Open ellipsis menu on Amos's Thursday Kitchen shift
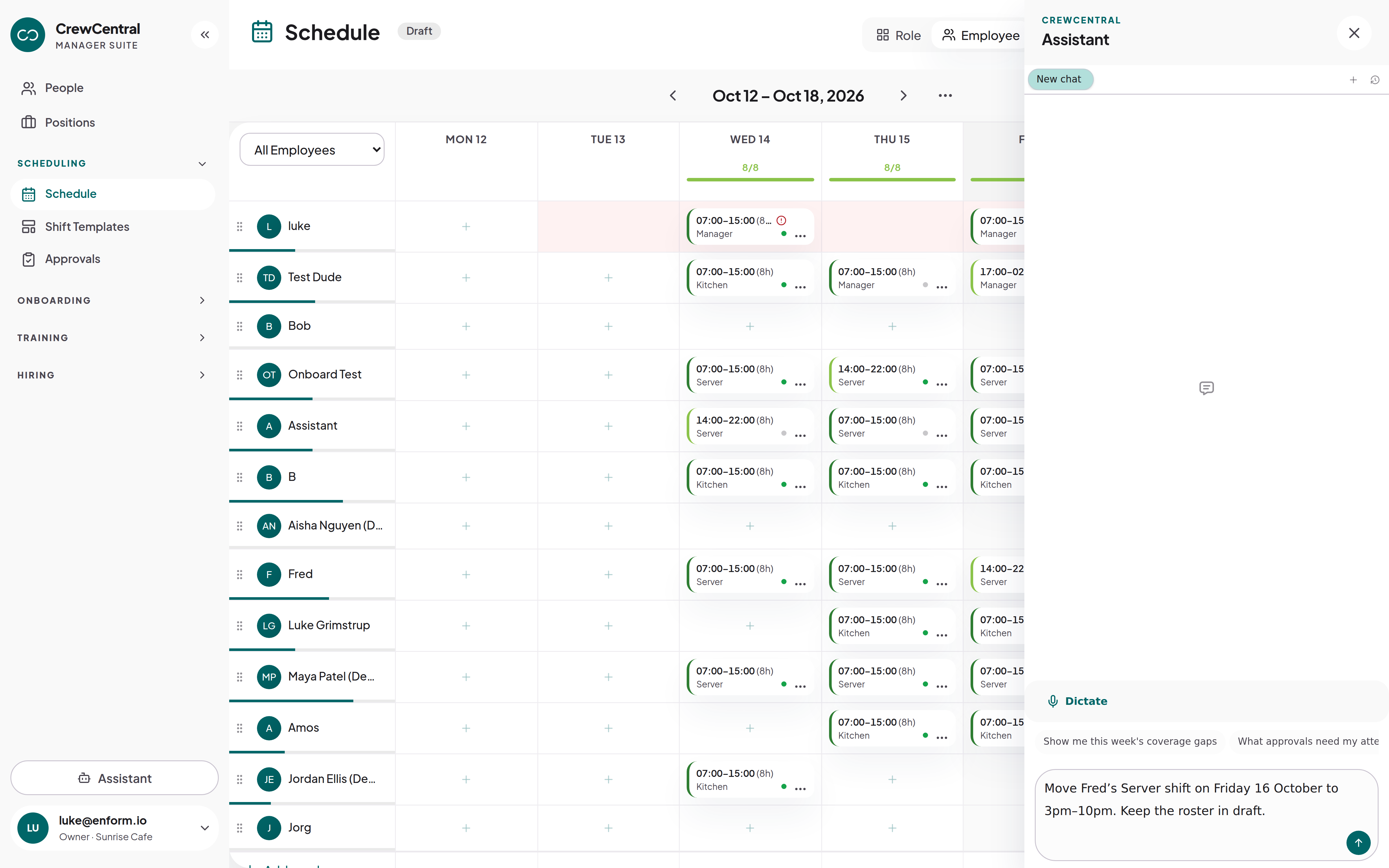Screen dimensions: 1389x868 click(942, 738)
